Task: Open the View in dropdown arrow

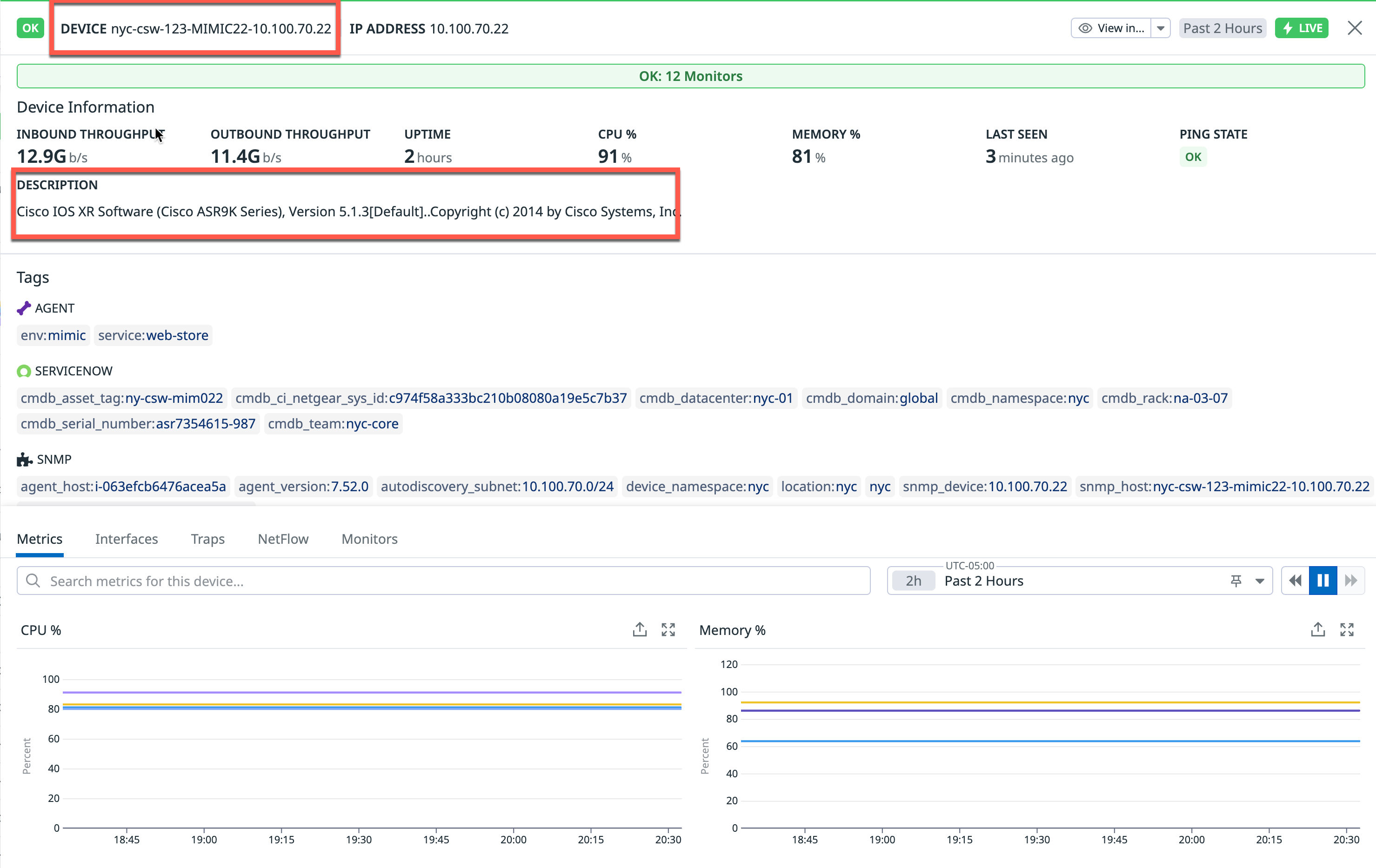Action: [x=1161, y=28]
